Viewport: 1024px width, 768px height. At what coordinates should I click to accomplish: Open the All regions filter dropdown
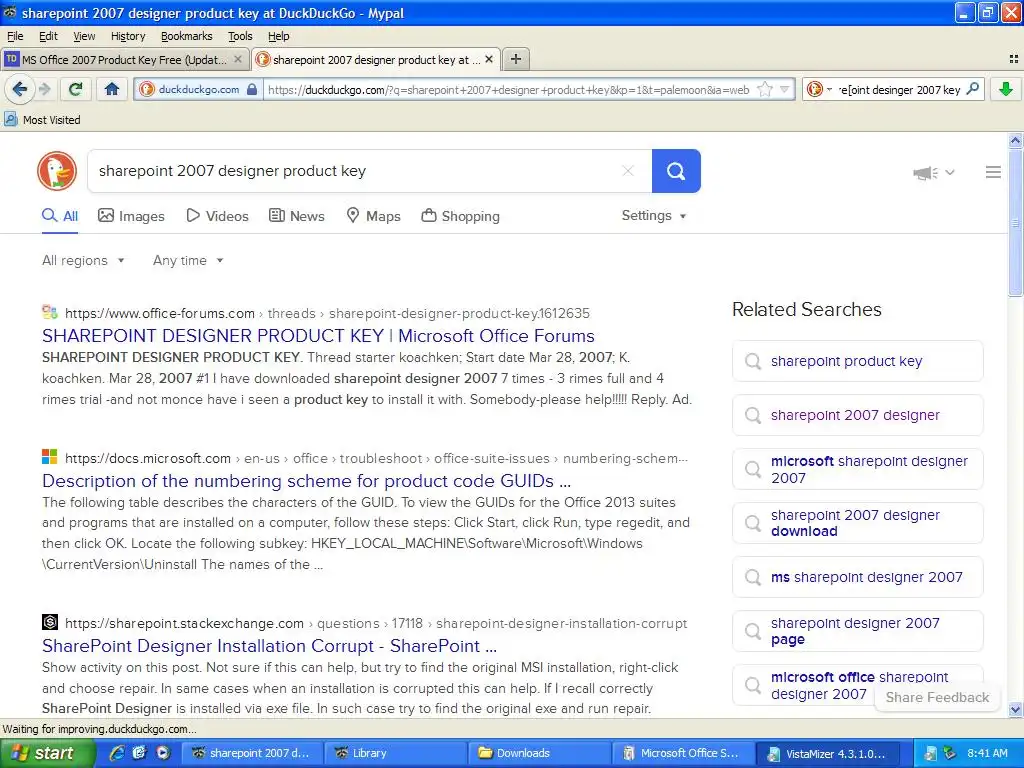click(83, 260)
